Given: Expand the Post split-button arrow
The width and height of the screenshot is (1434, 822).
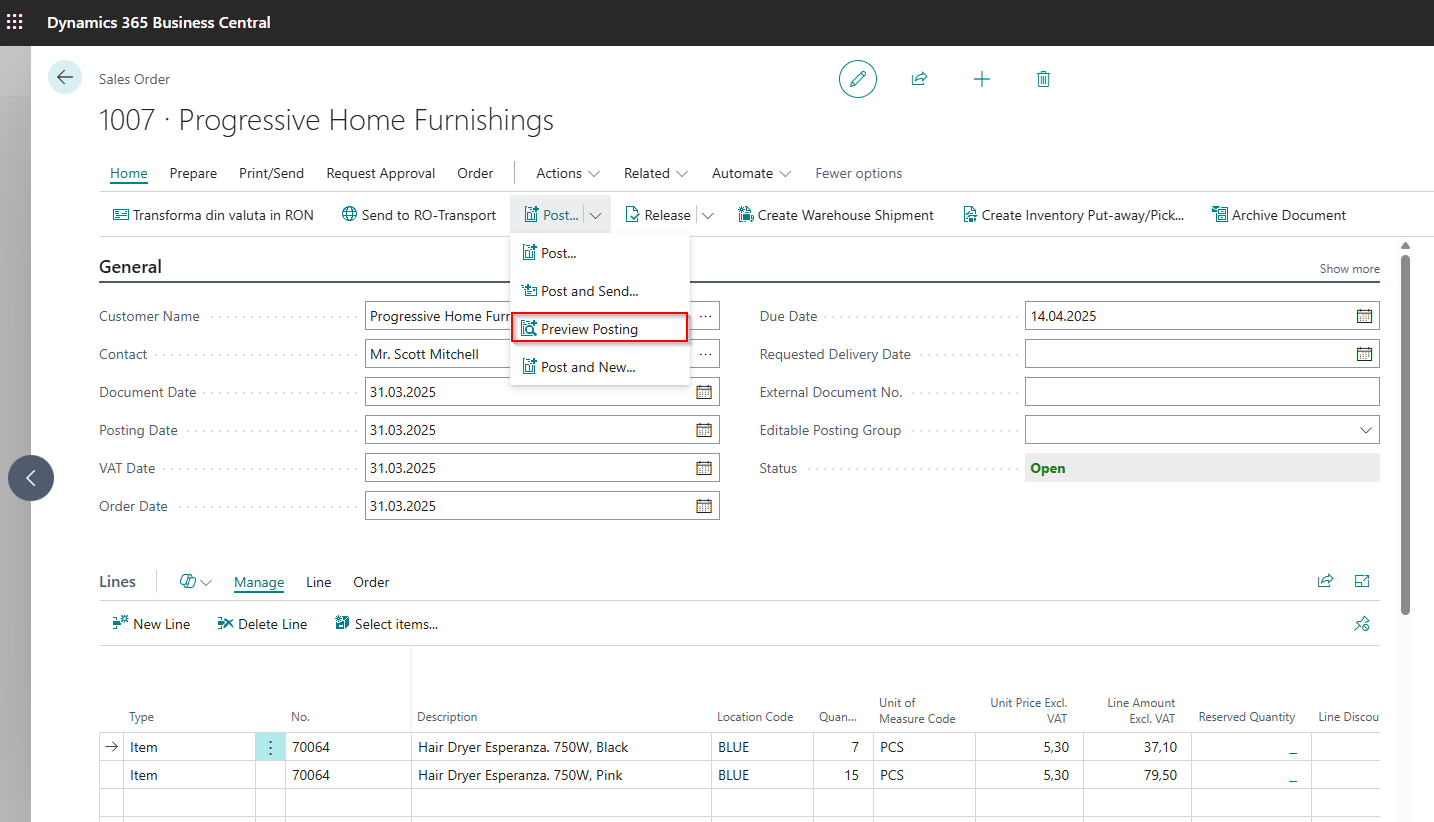Looking at the screenshot, I should [x=595, y=215].
